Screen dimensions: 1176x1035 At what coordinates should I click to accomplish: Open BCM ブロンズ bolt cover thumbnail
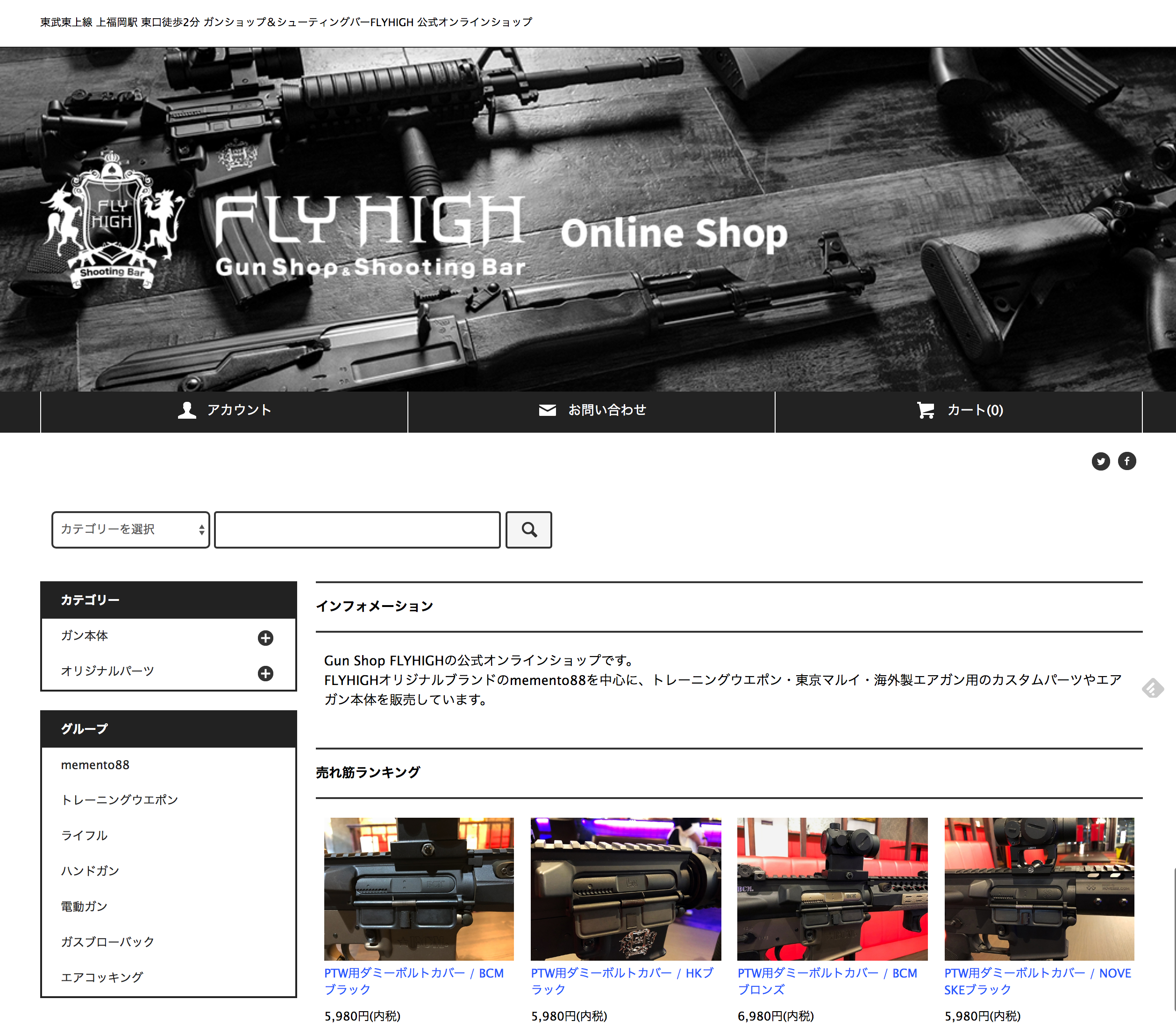tap(832, 889)
